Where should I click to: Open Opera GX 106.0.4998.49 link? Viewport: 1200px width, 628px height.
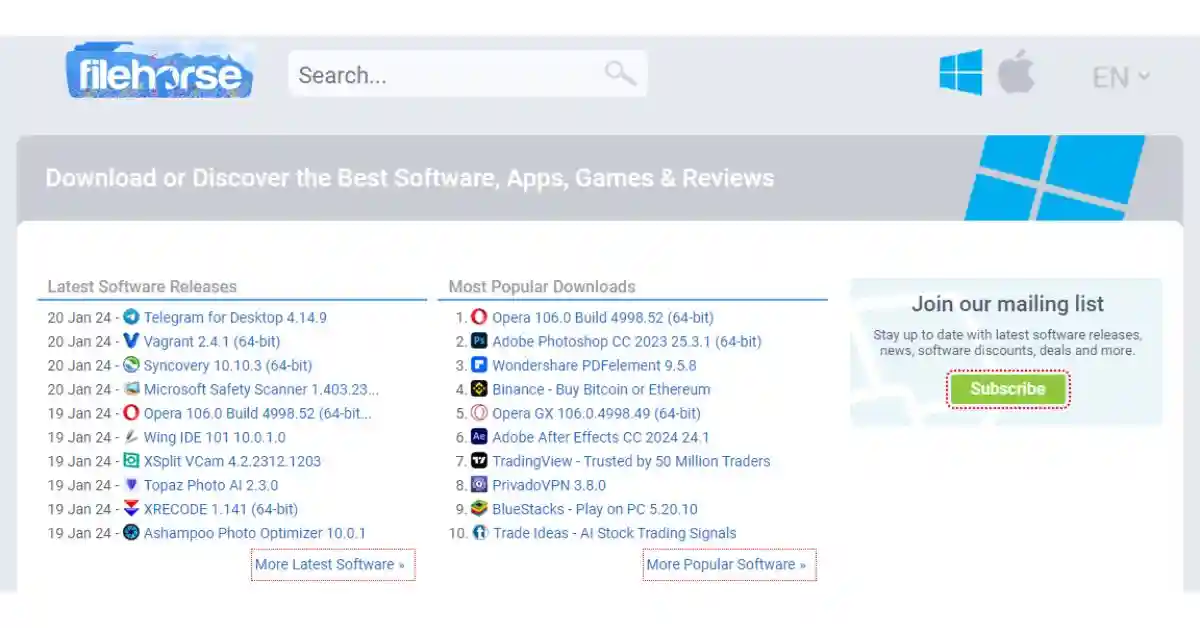[596, 413]
